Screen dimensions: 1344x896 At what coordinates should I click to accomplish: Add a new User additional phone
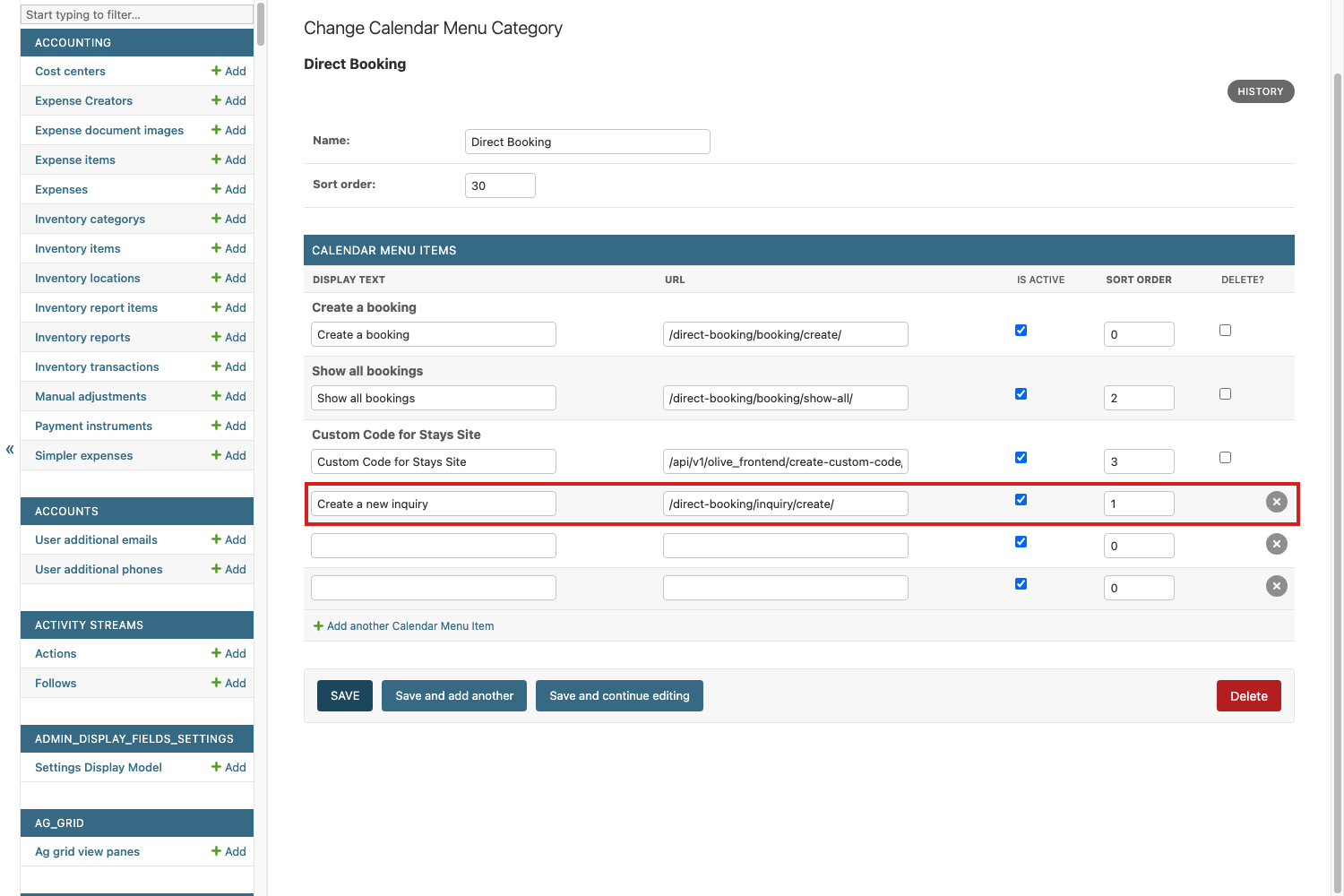[228, 569]
